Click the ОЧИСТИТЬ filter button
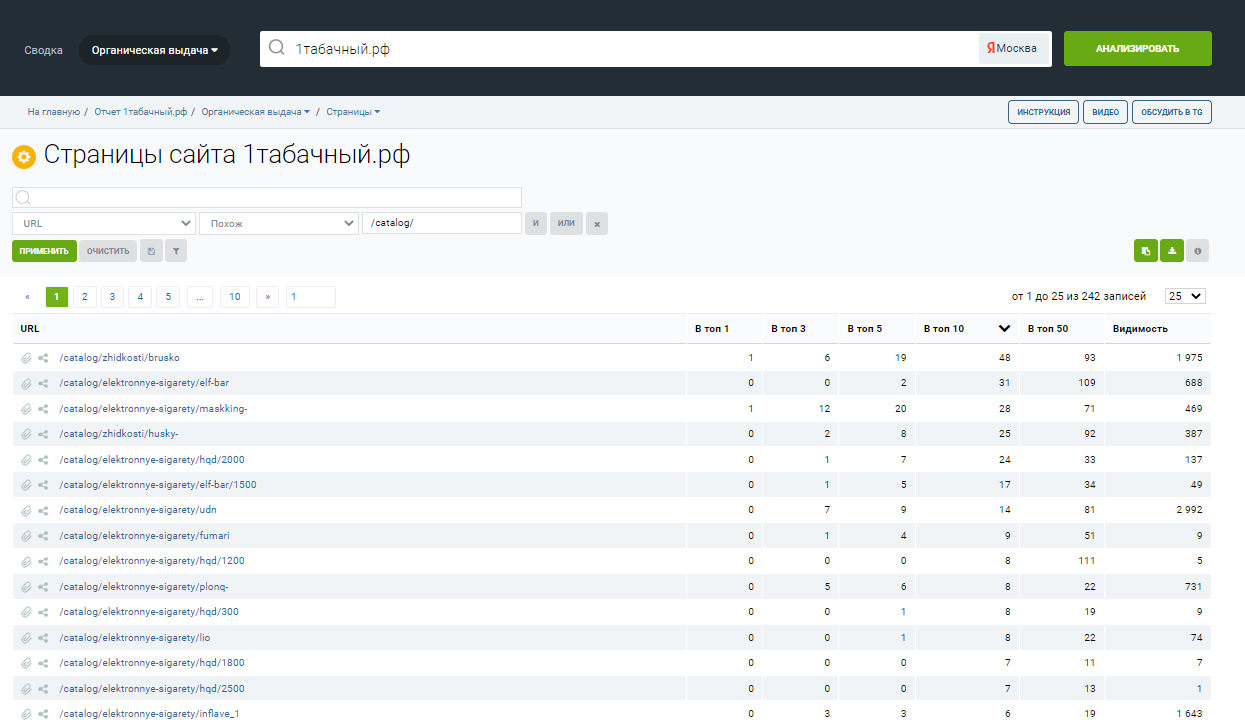 pos(108,251)
